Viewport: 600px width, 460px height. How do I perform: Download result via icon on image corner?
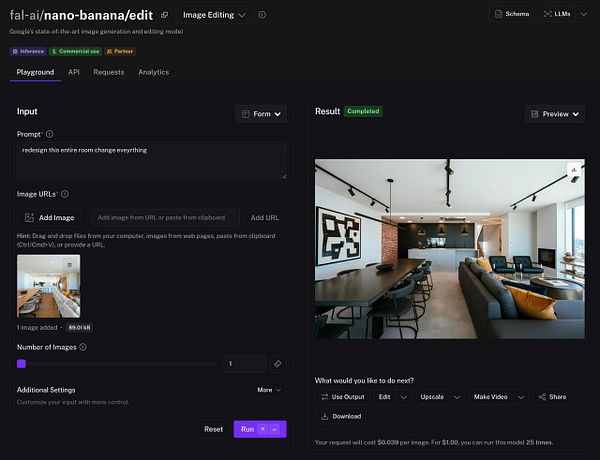574,170
